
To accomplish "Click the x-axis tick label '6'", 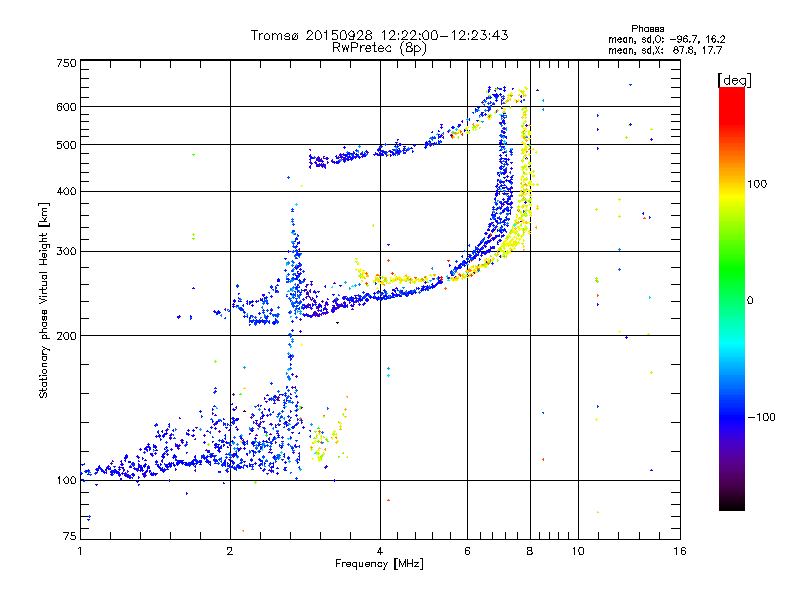I will coord(467,551).
